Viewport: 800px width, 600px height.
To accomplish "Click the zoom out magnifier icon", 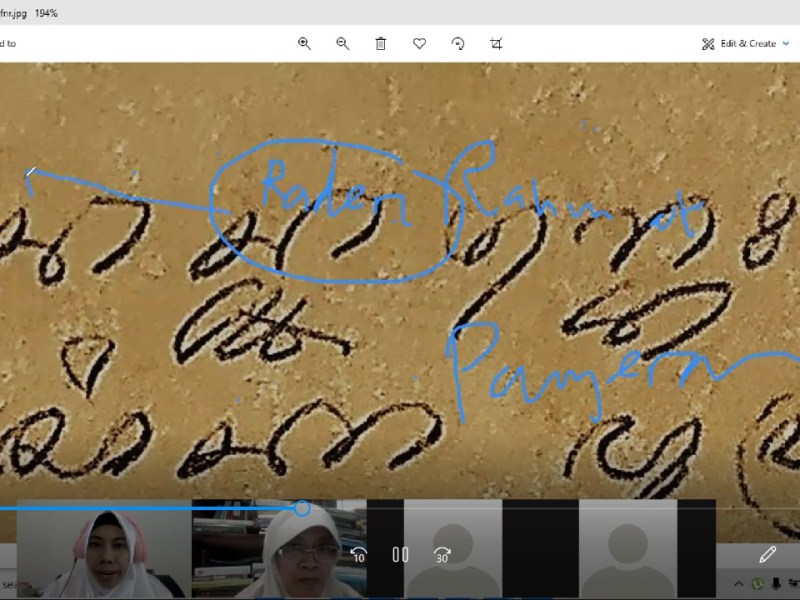I will point(342,43).
